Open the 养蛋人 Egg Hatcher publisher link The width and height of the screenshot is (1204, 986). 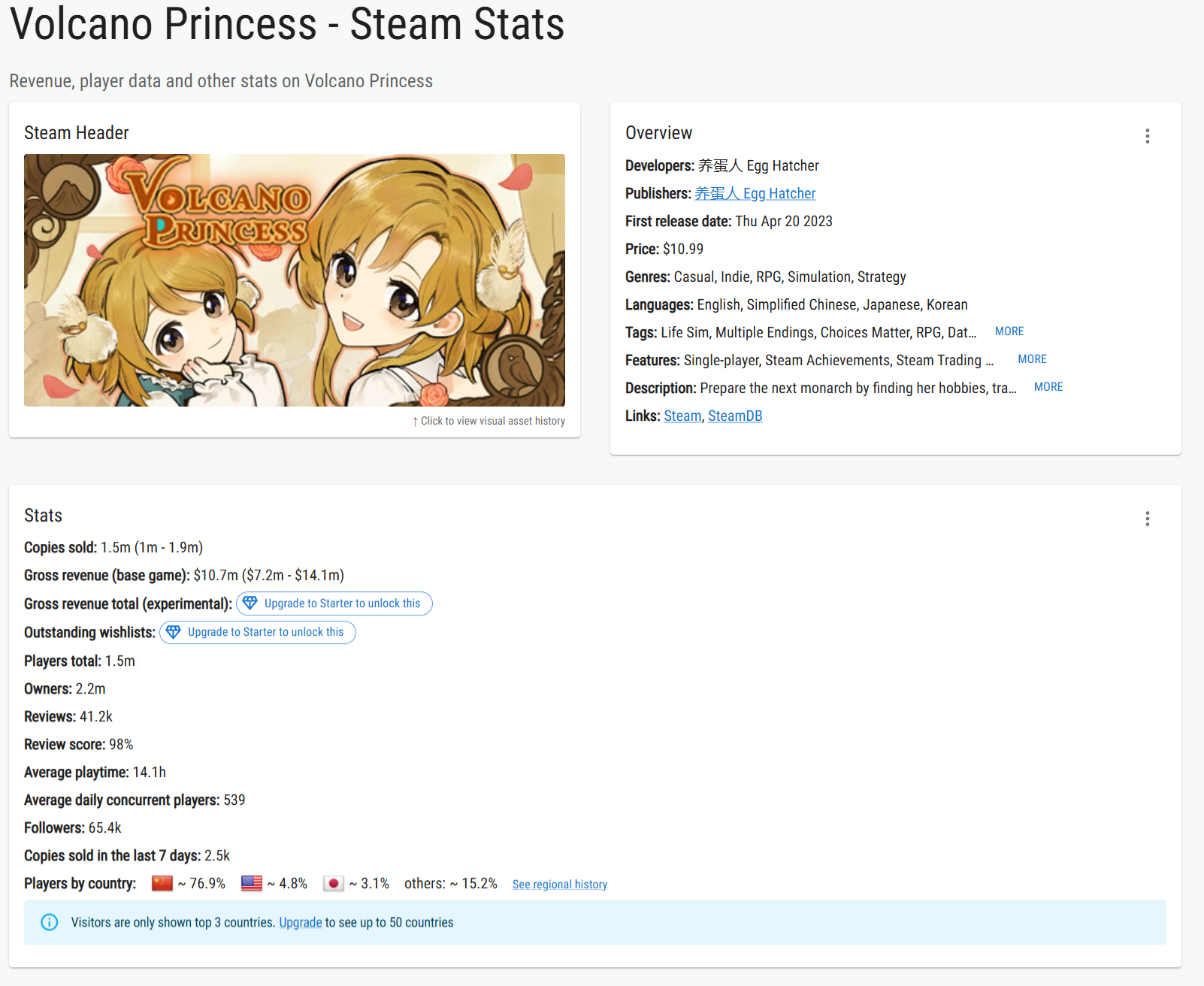pyautogui.click(x=755, y=193)
